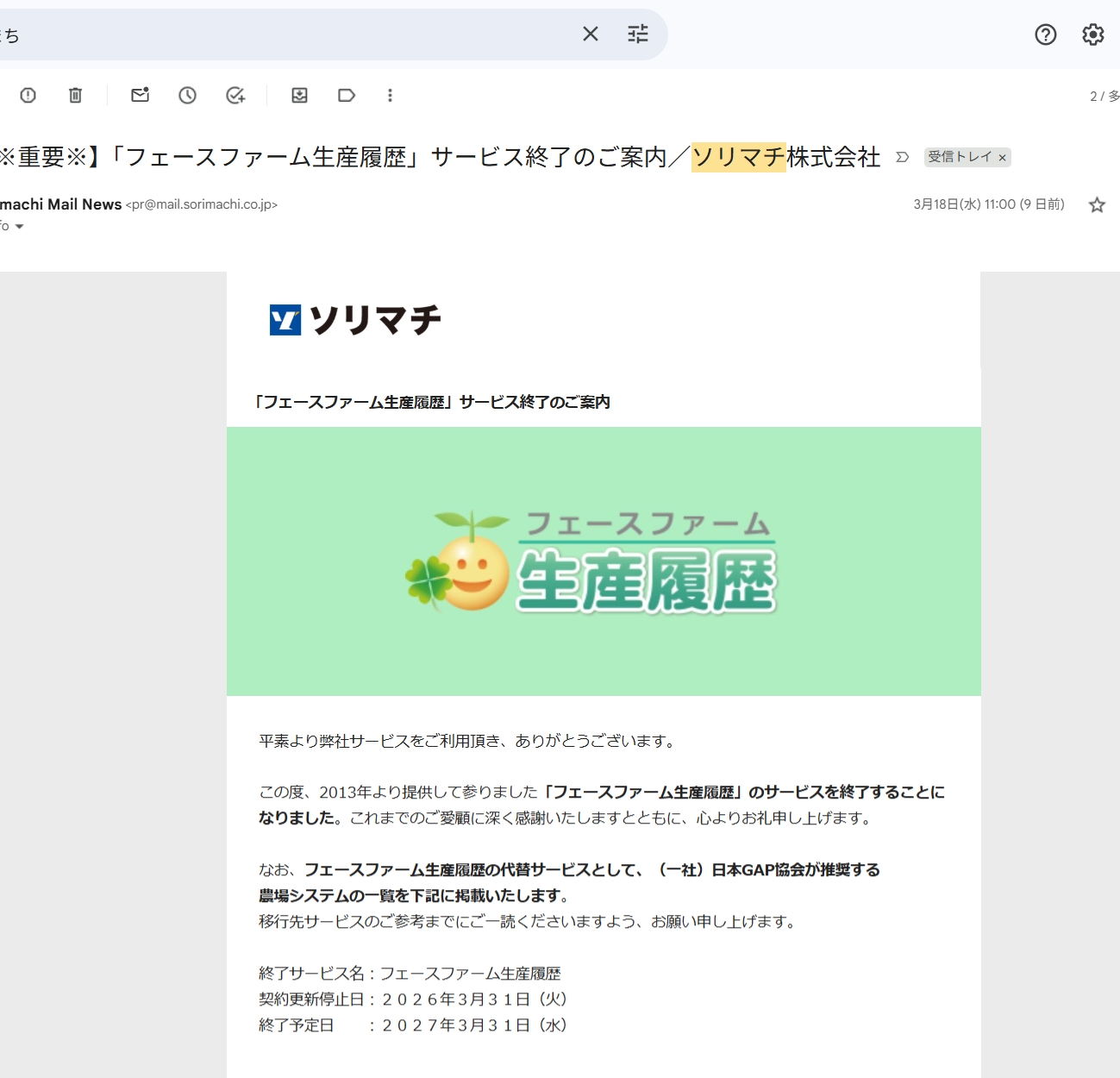The image size is (1120, 1078).
Task: Star this Sorimachi email
Action: click(1097, 205)
